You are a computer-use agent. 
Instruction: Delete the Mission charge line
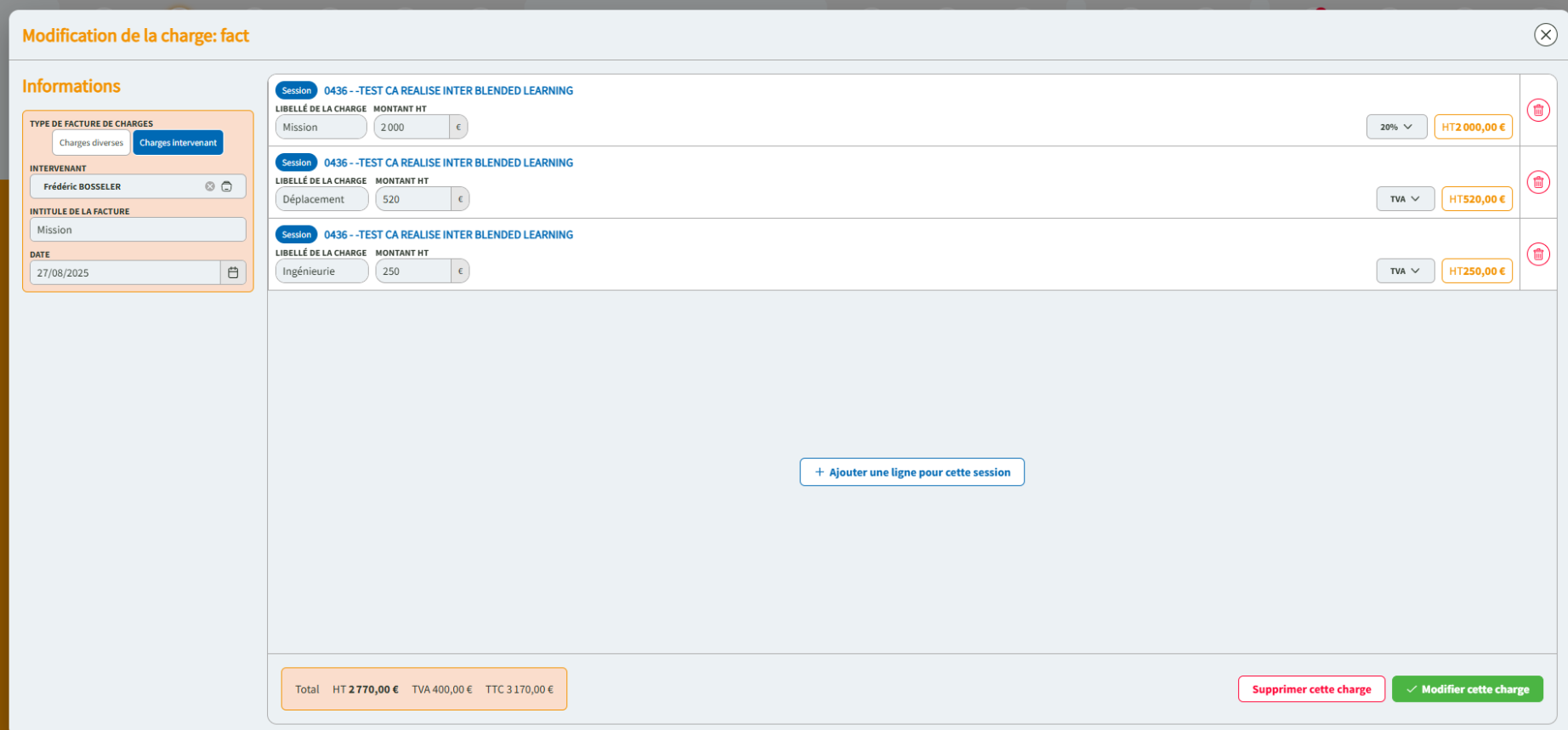pos(1537,110)
